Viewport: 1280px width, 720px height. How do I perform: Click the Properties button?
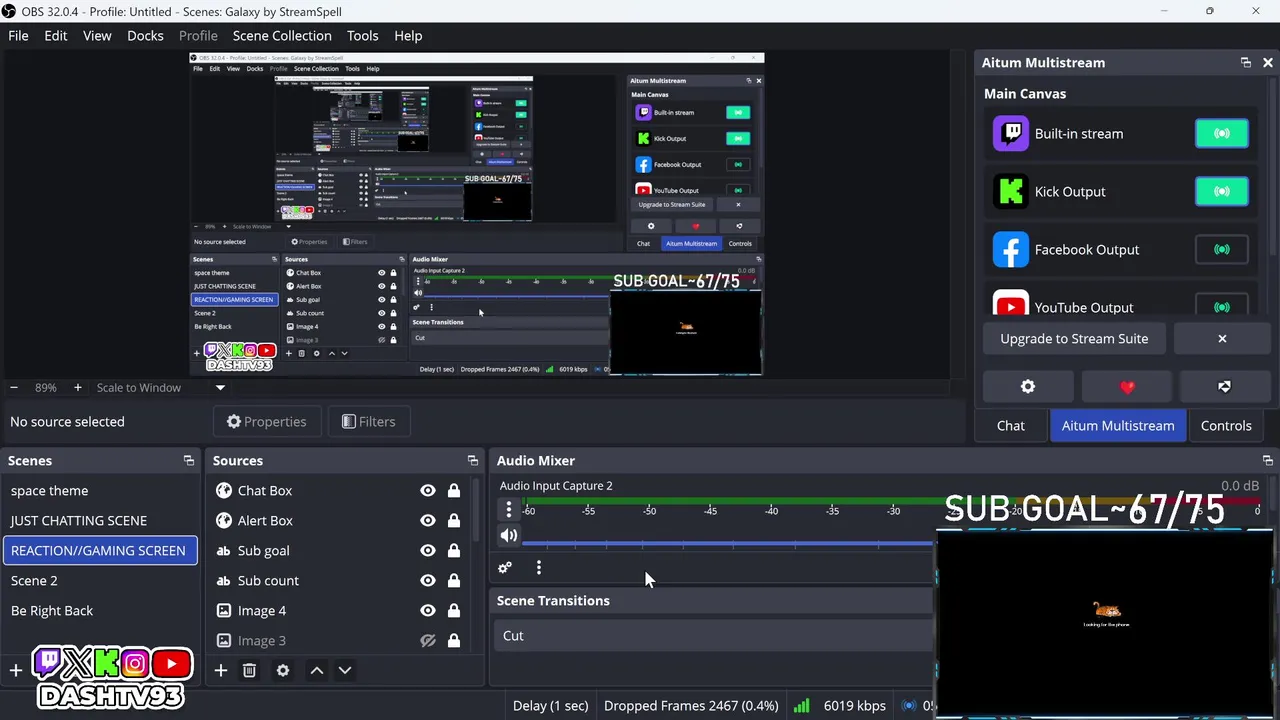pos(266,421)
